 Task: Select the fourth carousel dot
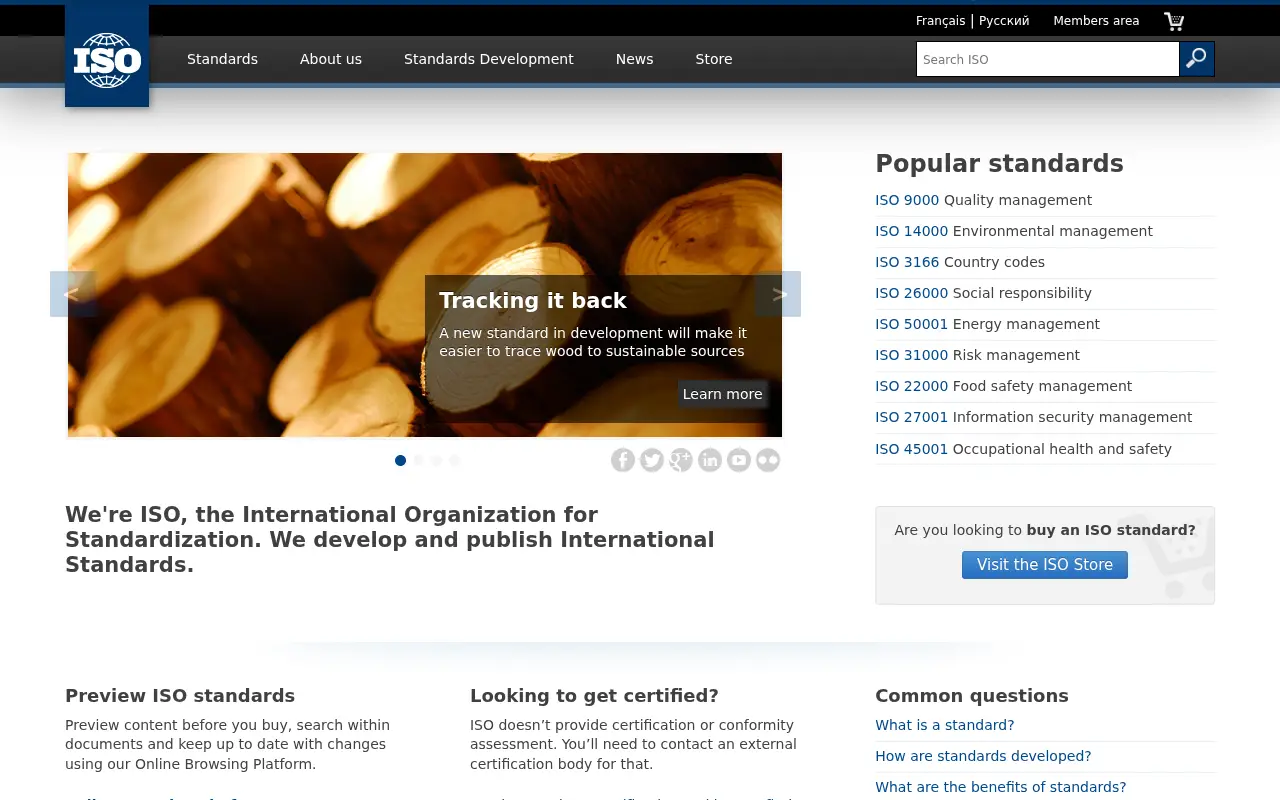click(454, 460)
